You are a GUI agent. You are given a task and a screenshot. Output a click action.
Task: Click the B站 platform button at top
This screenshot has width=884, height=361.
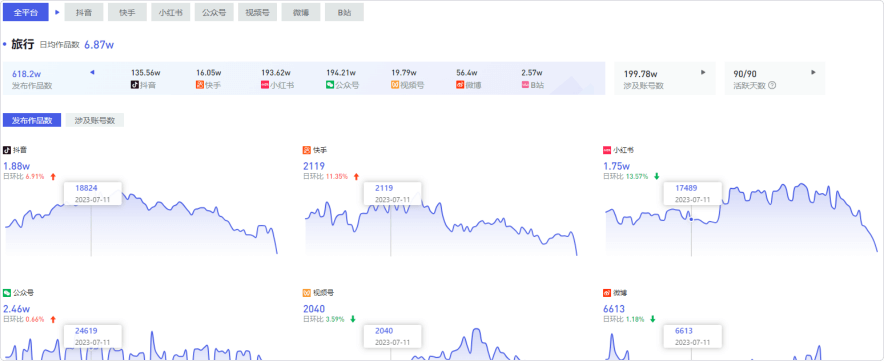344,12
